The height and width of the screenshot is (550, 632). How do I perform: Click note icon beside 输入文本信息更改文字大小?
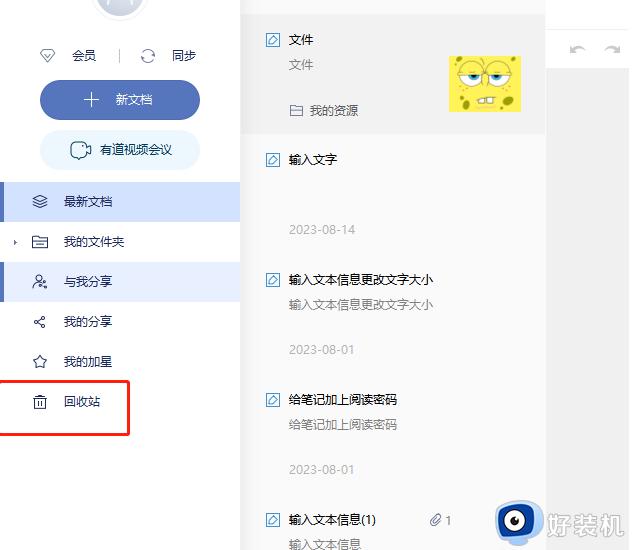(x=273, y=280)
